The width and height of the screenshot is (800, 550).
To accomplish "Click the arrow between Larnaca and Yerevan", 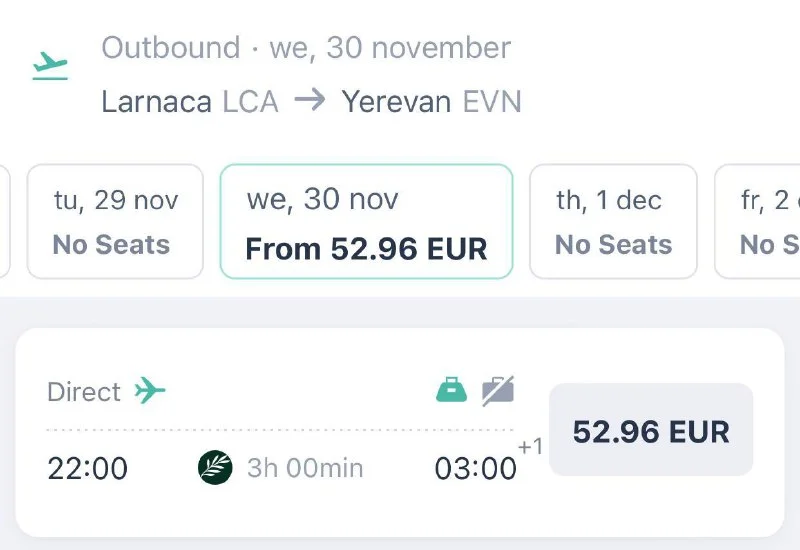I will (x=310, y=101).
